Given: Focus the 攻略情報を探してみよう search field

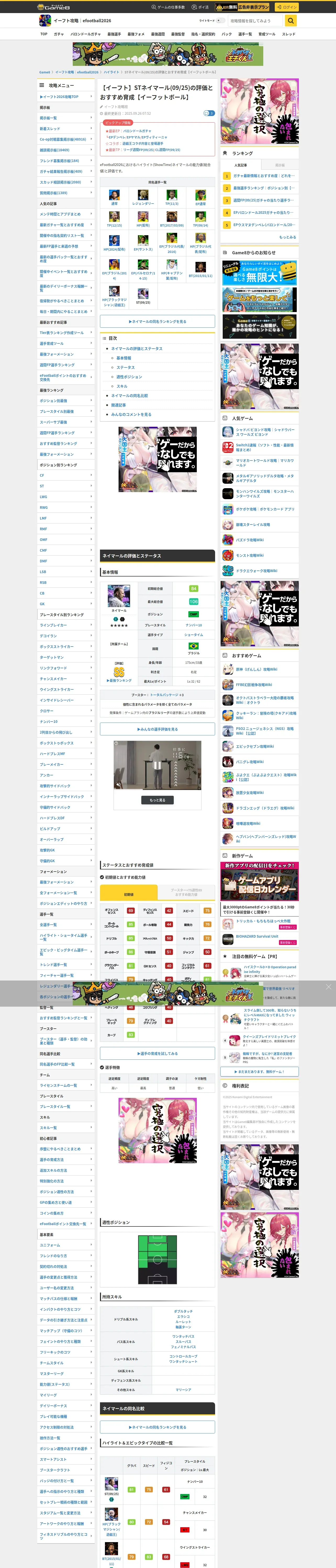Looking at the screenshot, I should [255, 21].
